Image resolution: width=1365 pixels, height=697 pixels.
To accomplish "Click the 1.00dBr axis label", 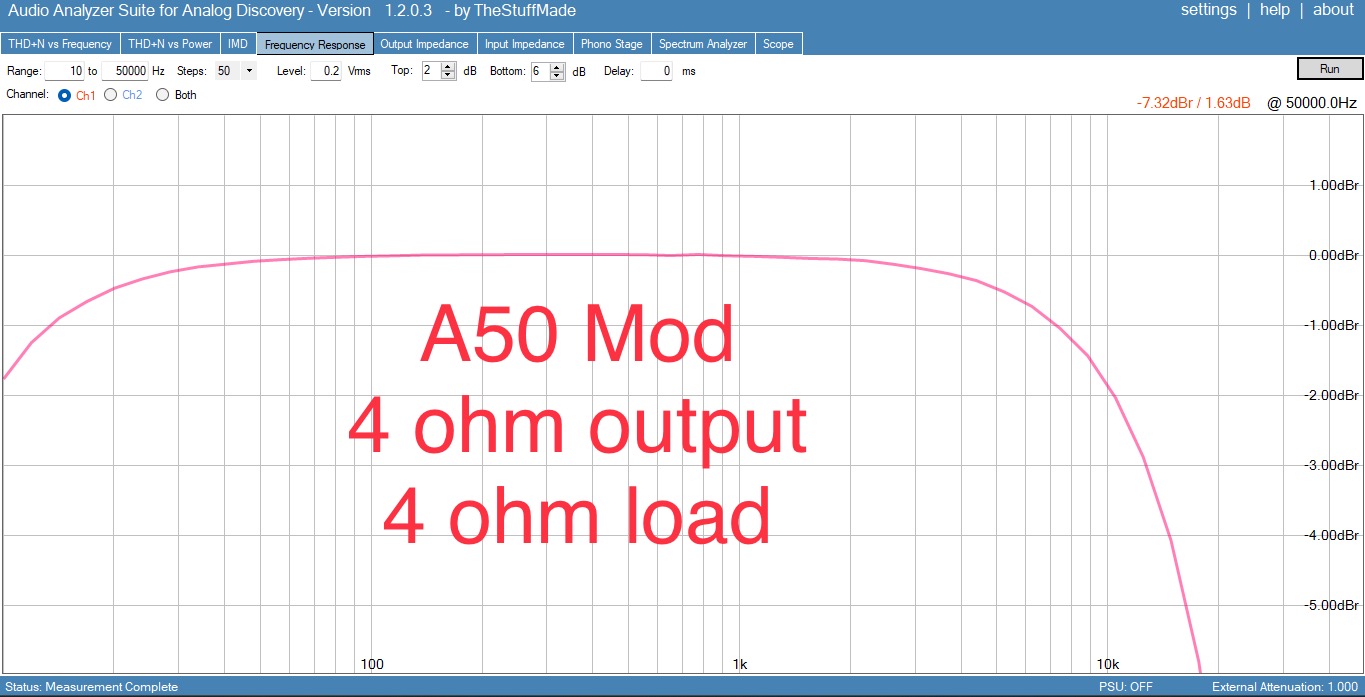I will pos(1333,185).
